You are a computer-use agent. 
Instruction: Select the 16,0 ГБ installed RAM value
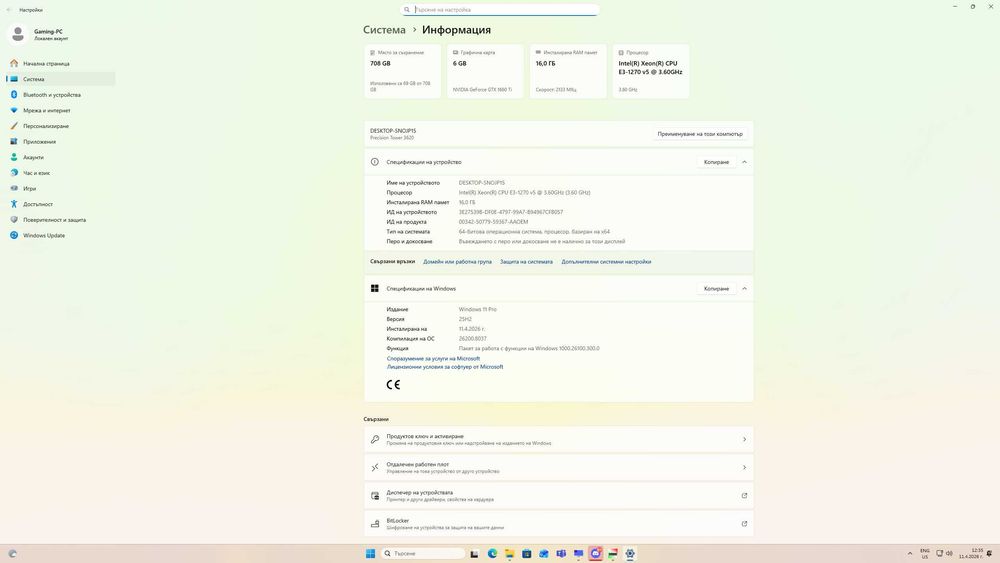pyautogui.click(x=467, y=202)
